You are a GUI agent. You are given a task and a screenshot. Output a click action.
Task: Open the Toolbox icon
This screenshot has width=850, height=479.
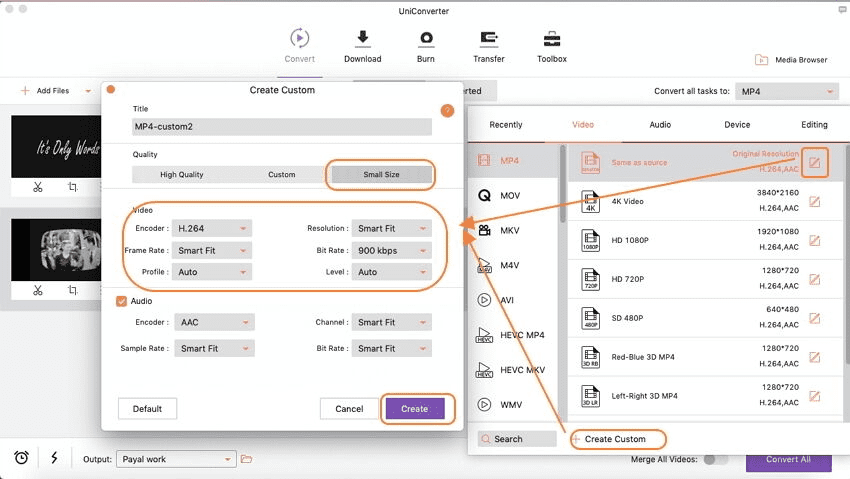tap(551, 39)
